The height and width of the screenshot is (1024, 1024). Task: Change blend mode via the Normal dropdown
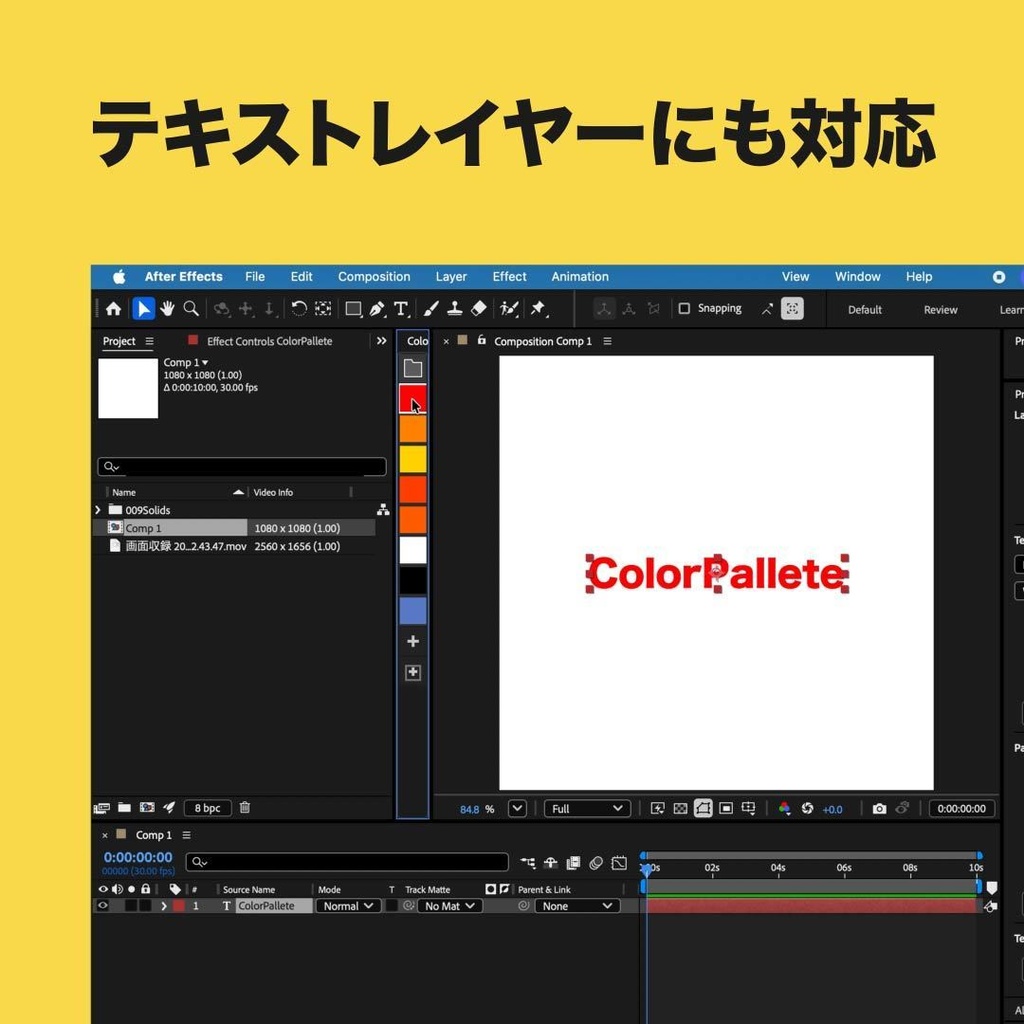click(348, 905)
